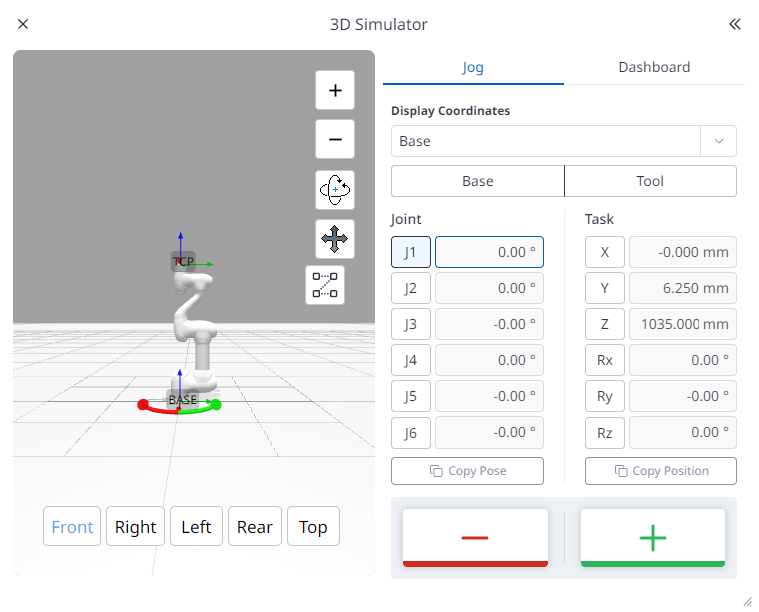
Task: Jog in the positive direction
Action: 653,537
